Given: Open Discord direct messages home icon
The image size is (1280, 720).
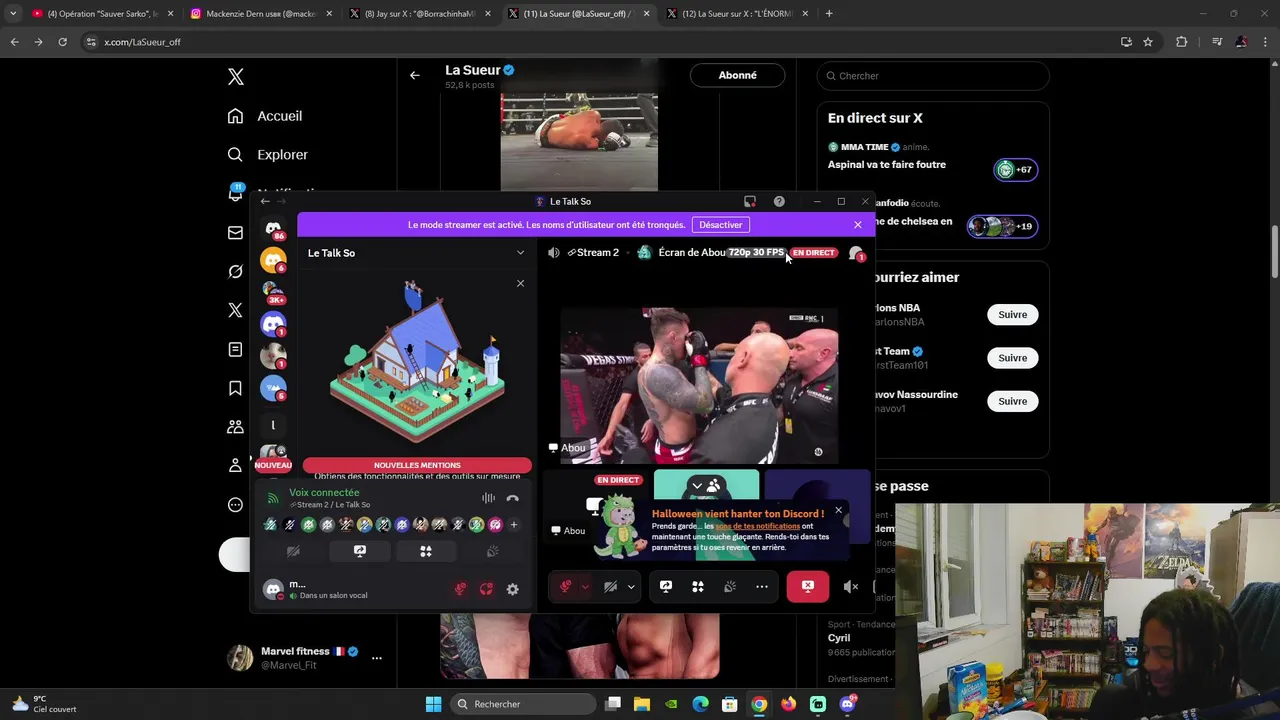Looking at the screenshot, I should pyautogui.click(x=273, y=229).
